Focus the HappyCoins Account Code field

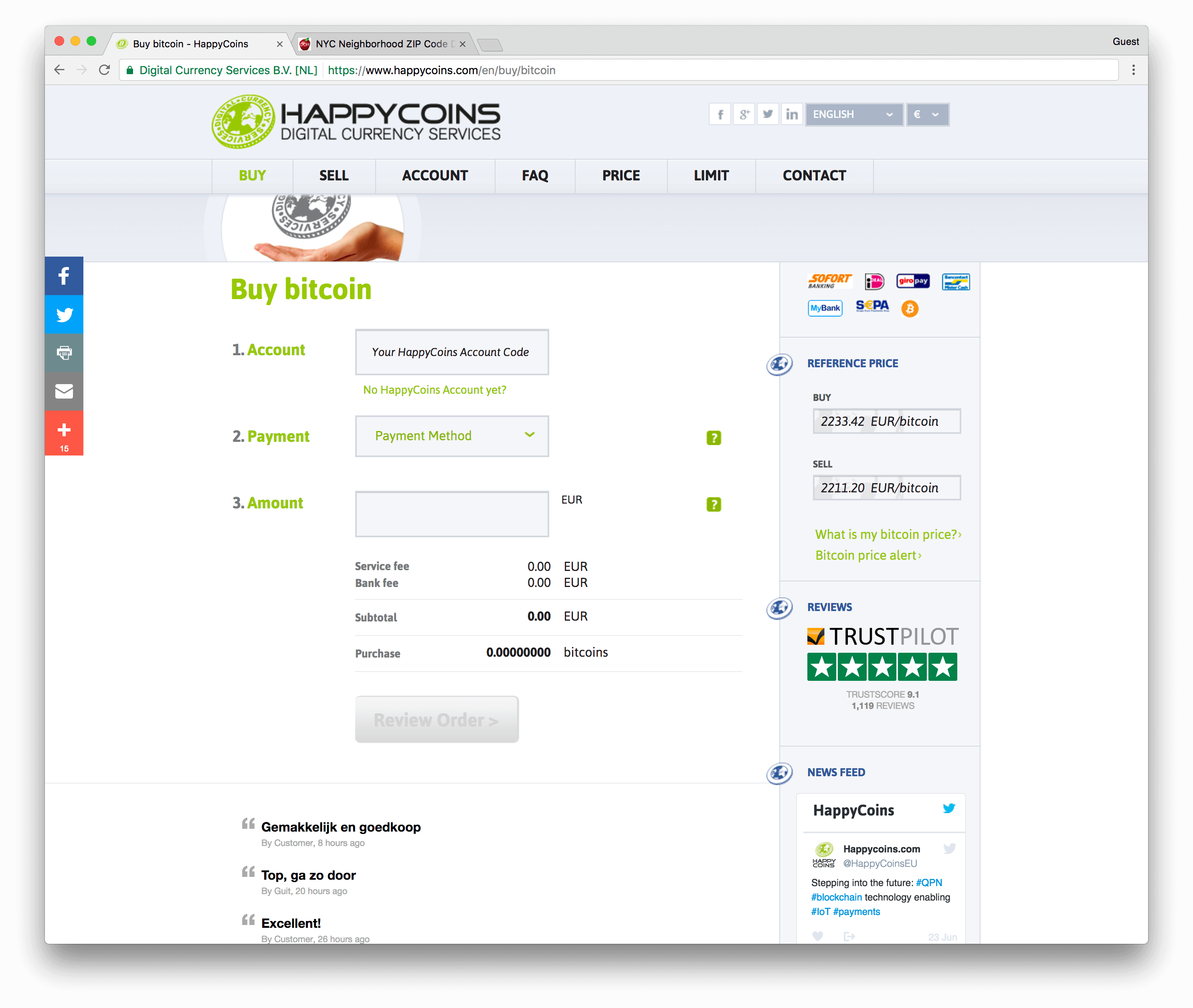point(452,352)
